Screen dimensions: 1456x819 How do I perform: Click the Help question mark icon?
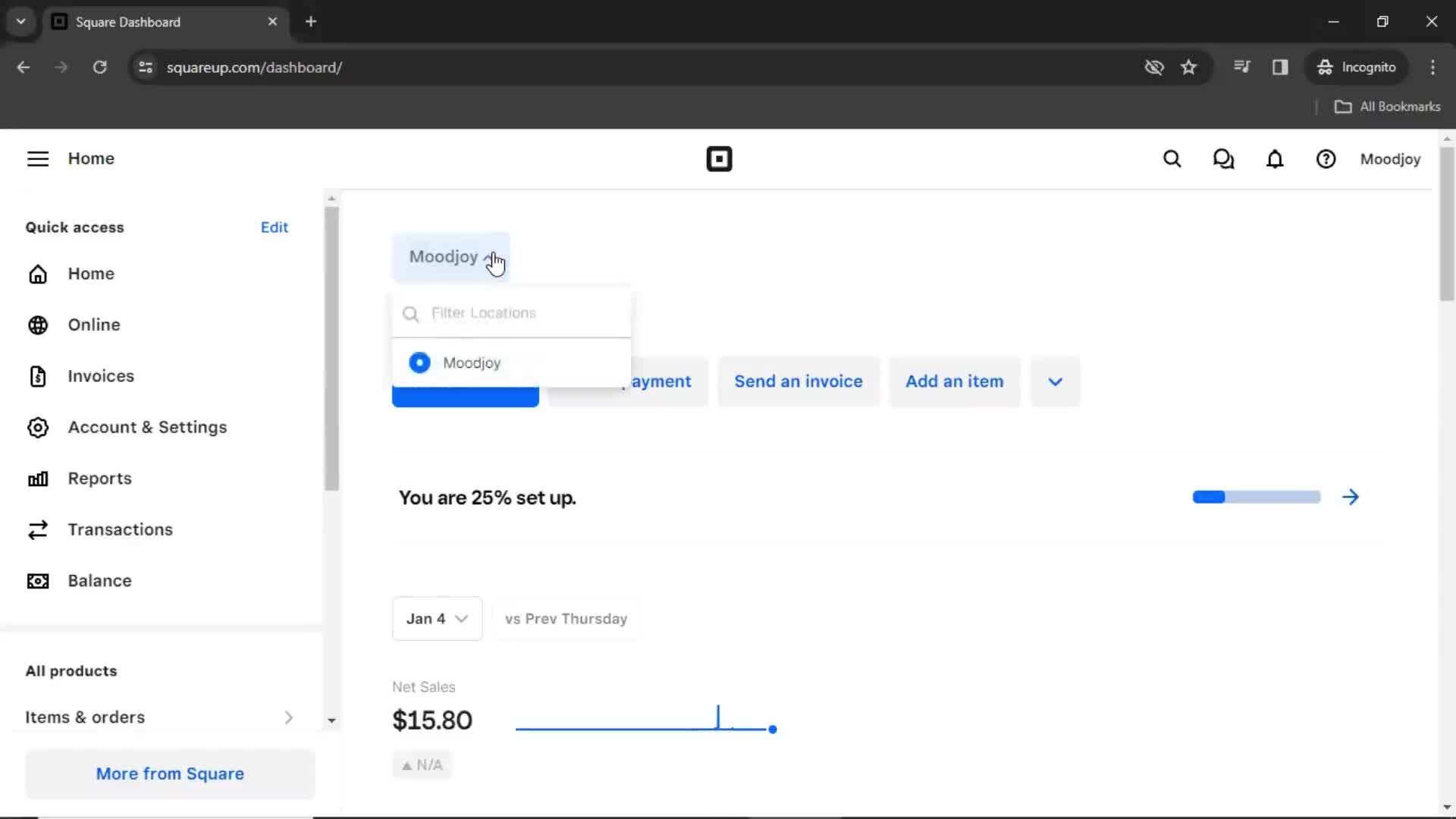pos(1326,159)
